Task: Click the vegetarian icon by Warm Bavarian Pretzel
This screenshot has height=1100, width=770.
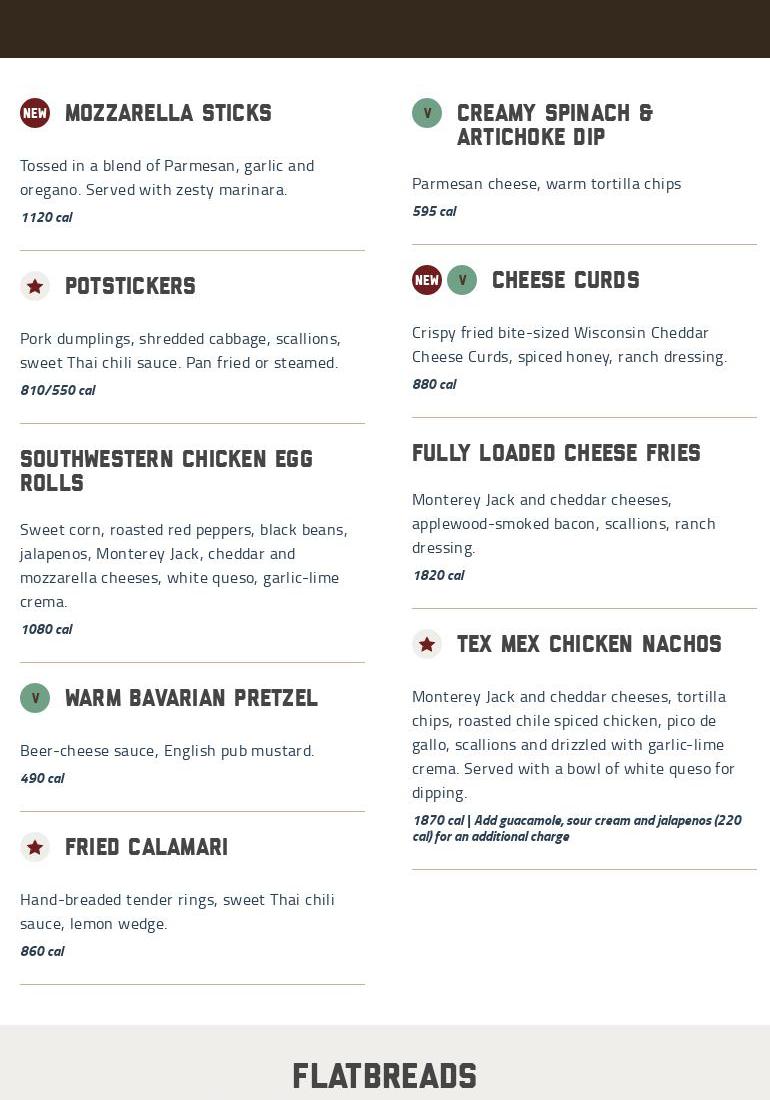Action: (x=35, y=698)
